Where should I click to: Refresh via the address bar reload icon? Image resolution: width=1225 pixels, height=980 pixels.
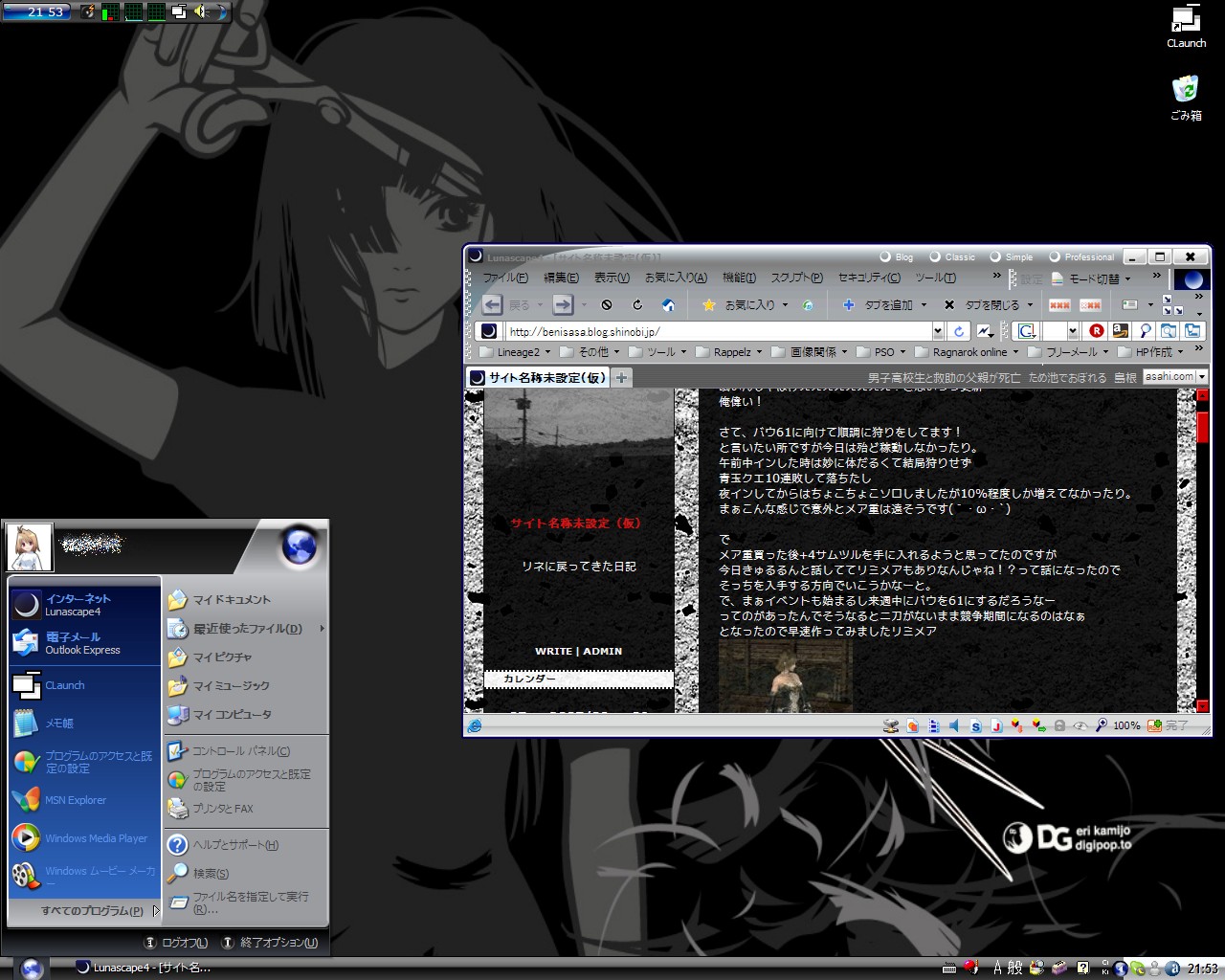click(958, 331)
